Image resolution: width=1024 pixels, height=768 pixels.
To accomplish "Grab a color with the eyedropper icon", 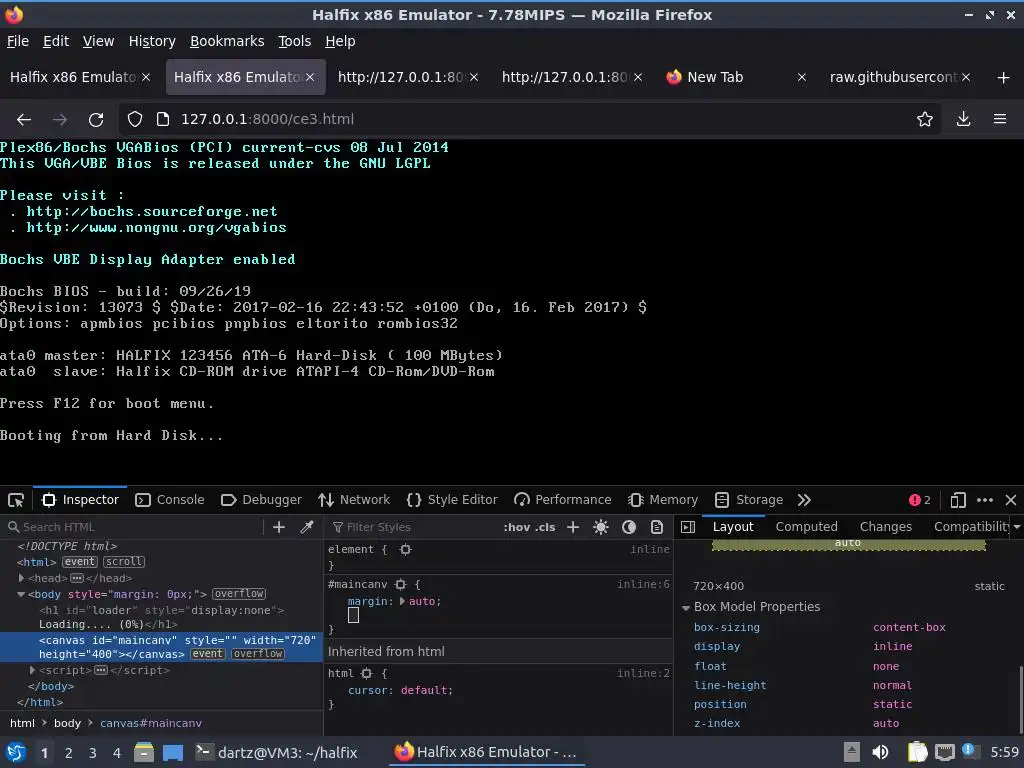I will click(x=307, y=527).
